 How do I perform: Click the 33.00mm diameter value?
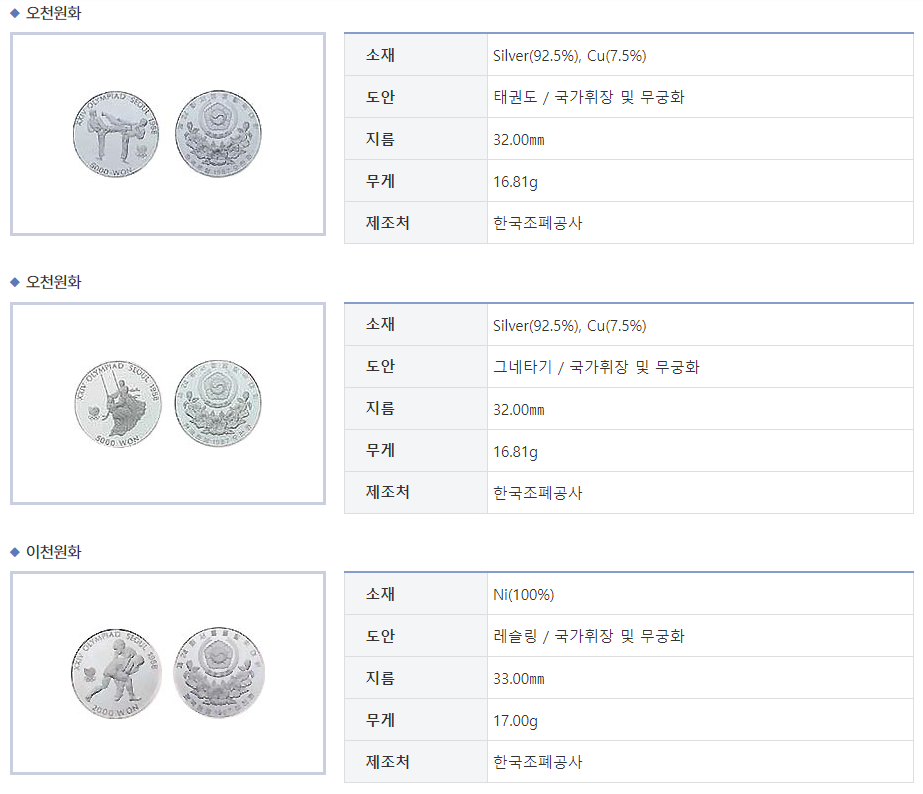tap(518, 679)
